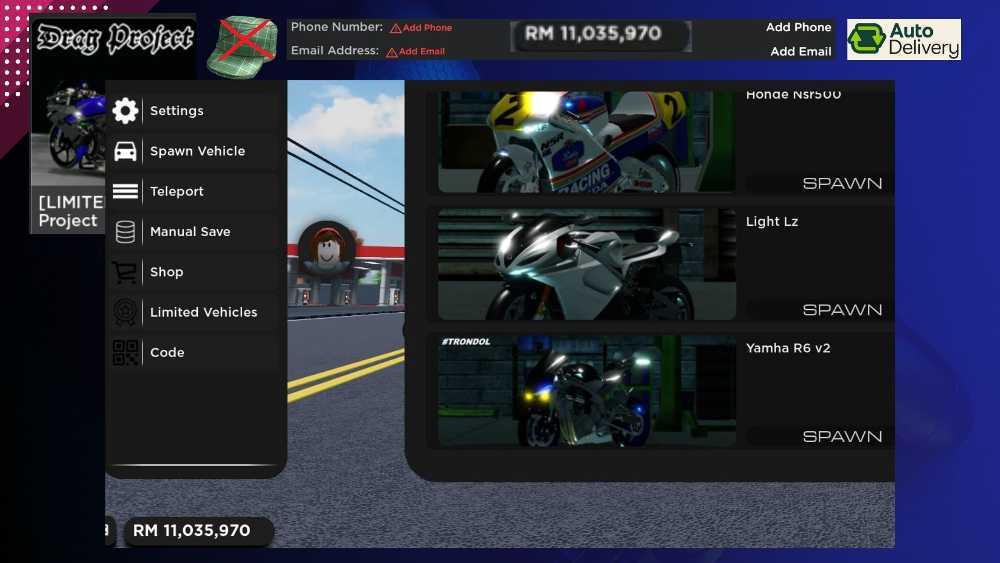This screenshot has width=1000, height=563.
Task: Click the crossed-out green cap icon
Action: [x=243, y=45]
